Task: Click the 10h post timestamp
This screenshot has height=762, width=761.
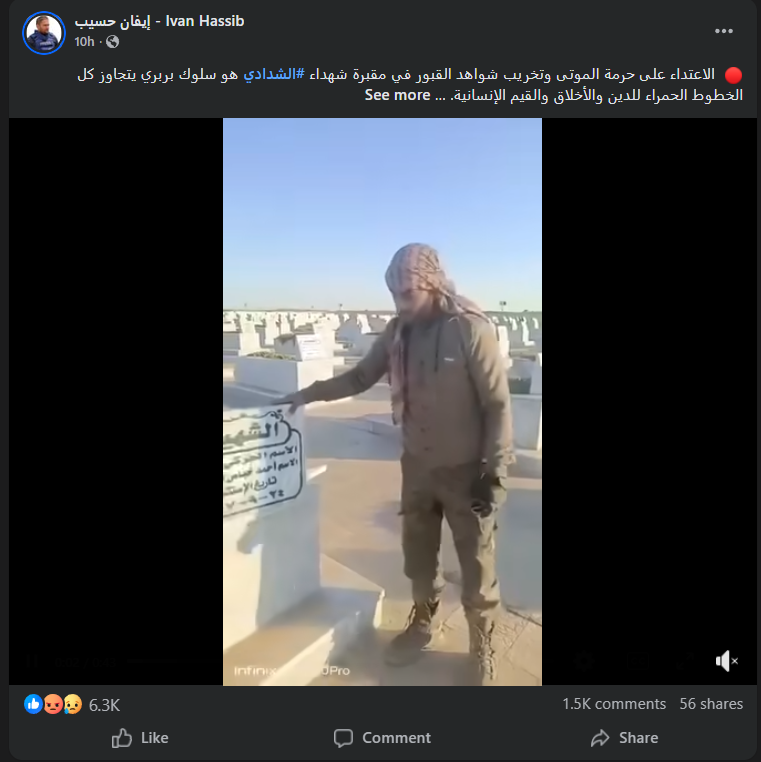Action: coord(84,42)
